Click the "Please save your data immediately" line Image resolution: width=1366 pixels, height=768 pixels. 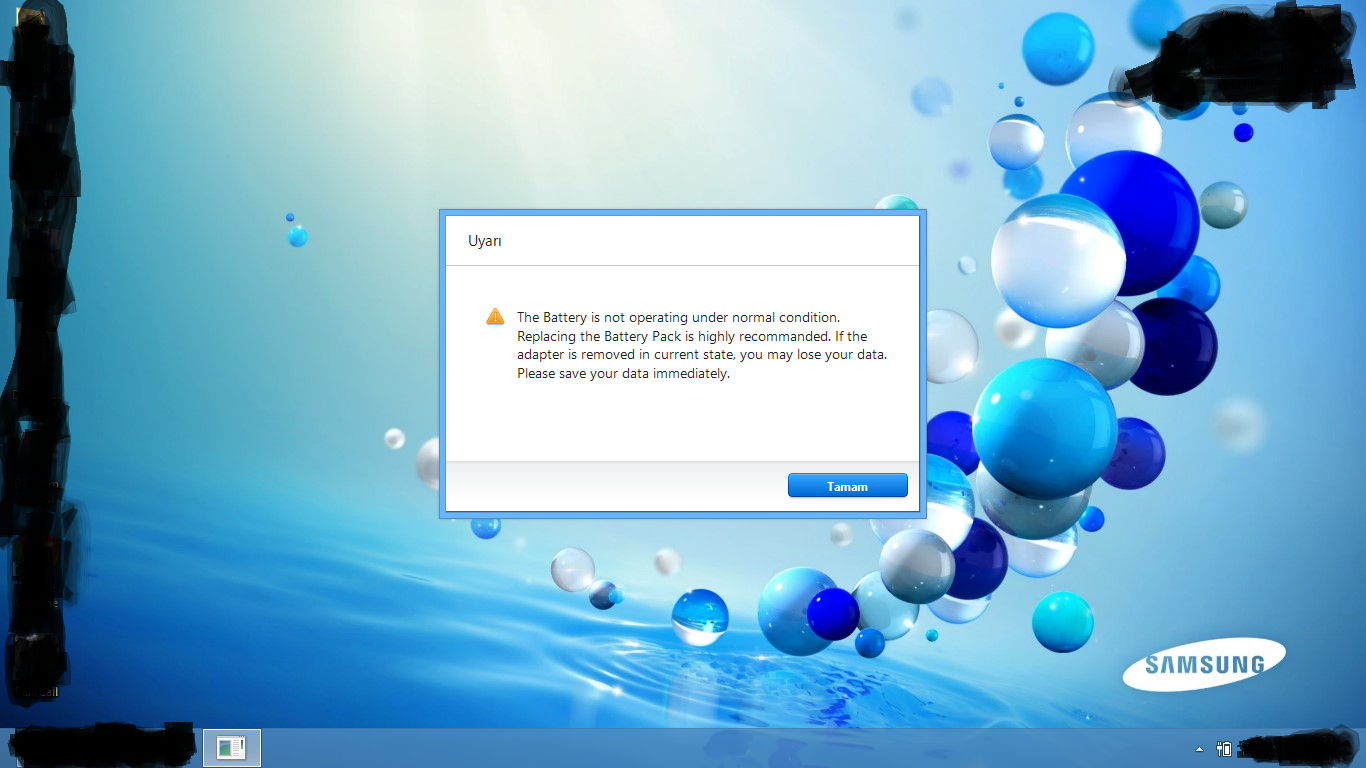[623, 374]
